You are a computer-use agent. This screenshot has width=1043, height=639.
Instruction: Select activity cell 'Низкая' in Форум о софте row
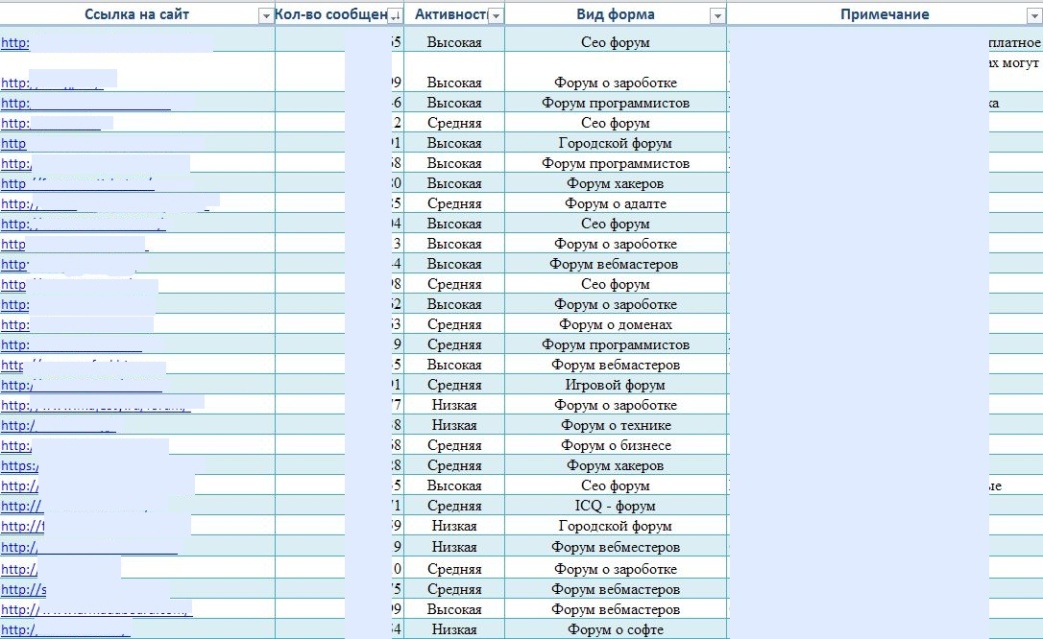point(453,629)
